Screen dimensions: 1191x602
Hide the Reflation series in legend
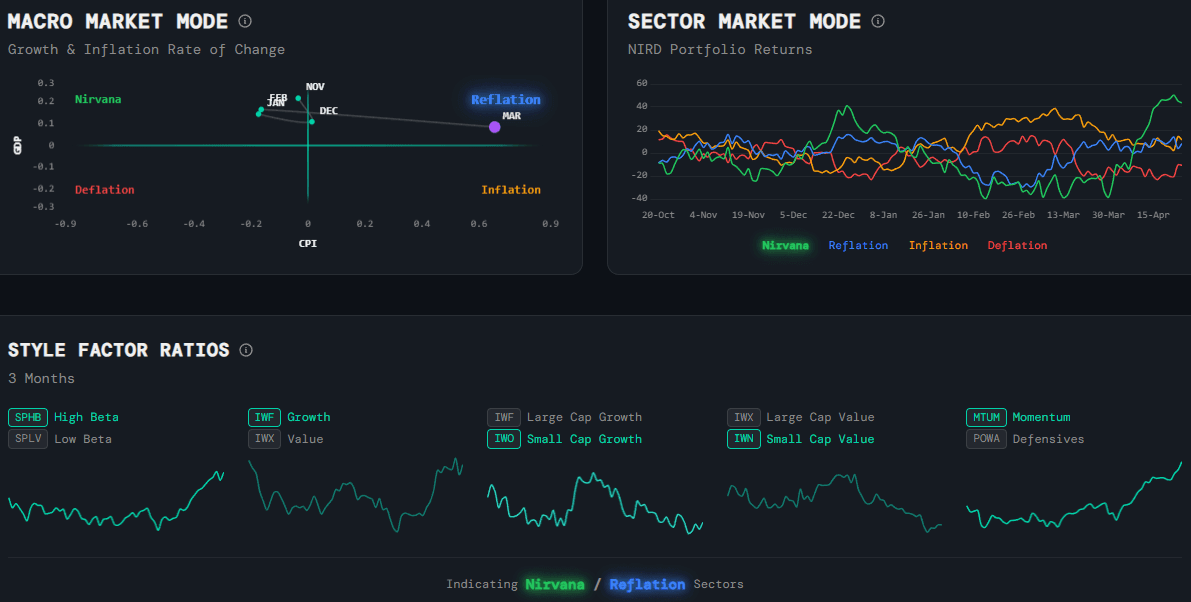point(858,245)
